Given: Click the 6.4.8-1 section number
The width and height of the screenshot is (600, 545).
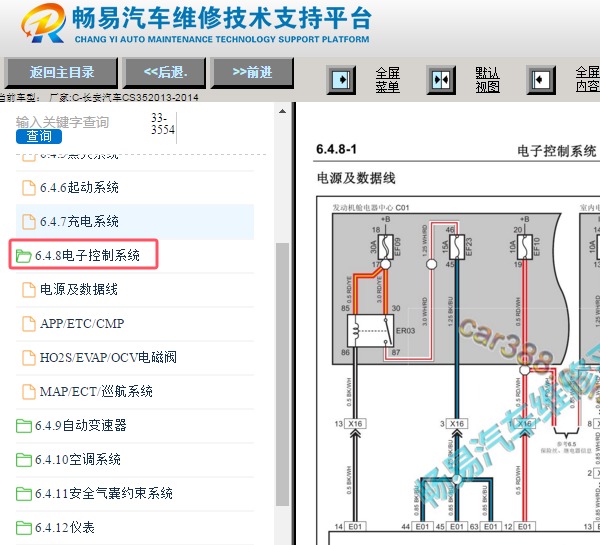Looking at the screenshot, I should pyautogui.click(x=336, y=149).
